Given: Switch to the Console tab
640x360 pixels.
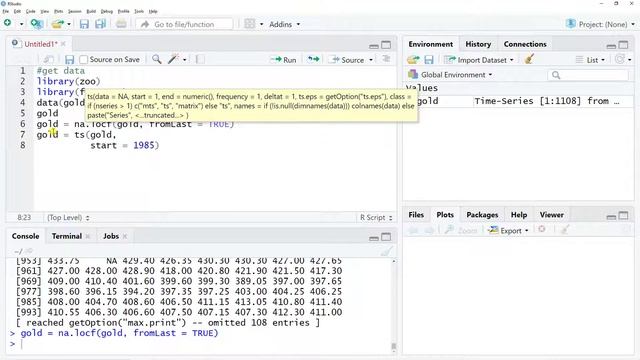Looking at the screenshot, I should [x=25, y=236].
